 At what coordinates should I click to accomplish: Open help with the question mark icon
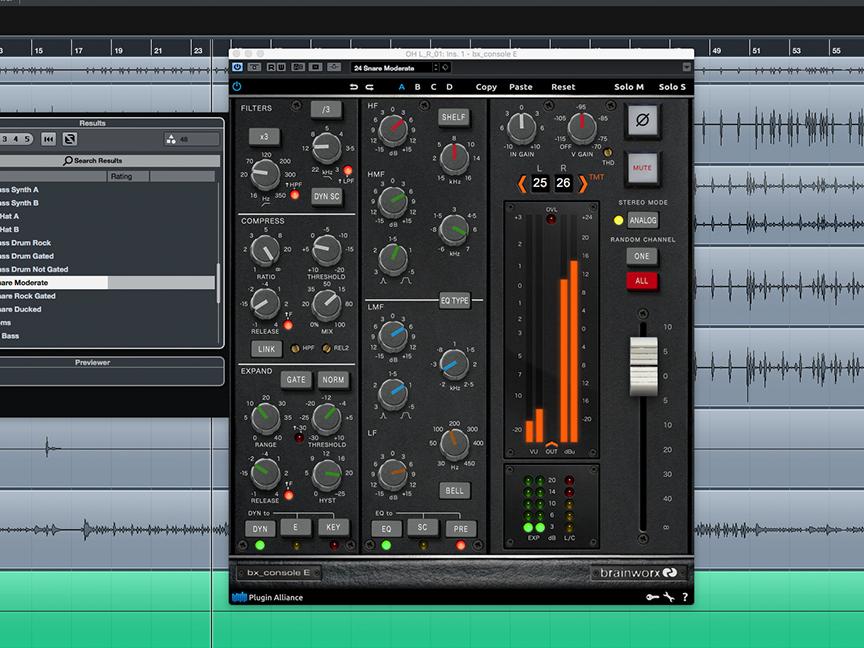pyautogui.click(x=685, y=597)
